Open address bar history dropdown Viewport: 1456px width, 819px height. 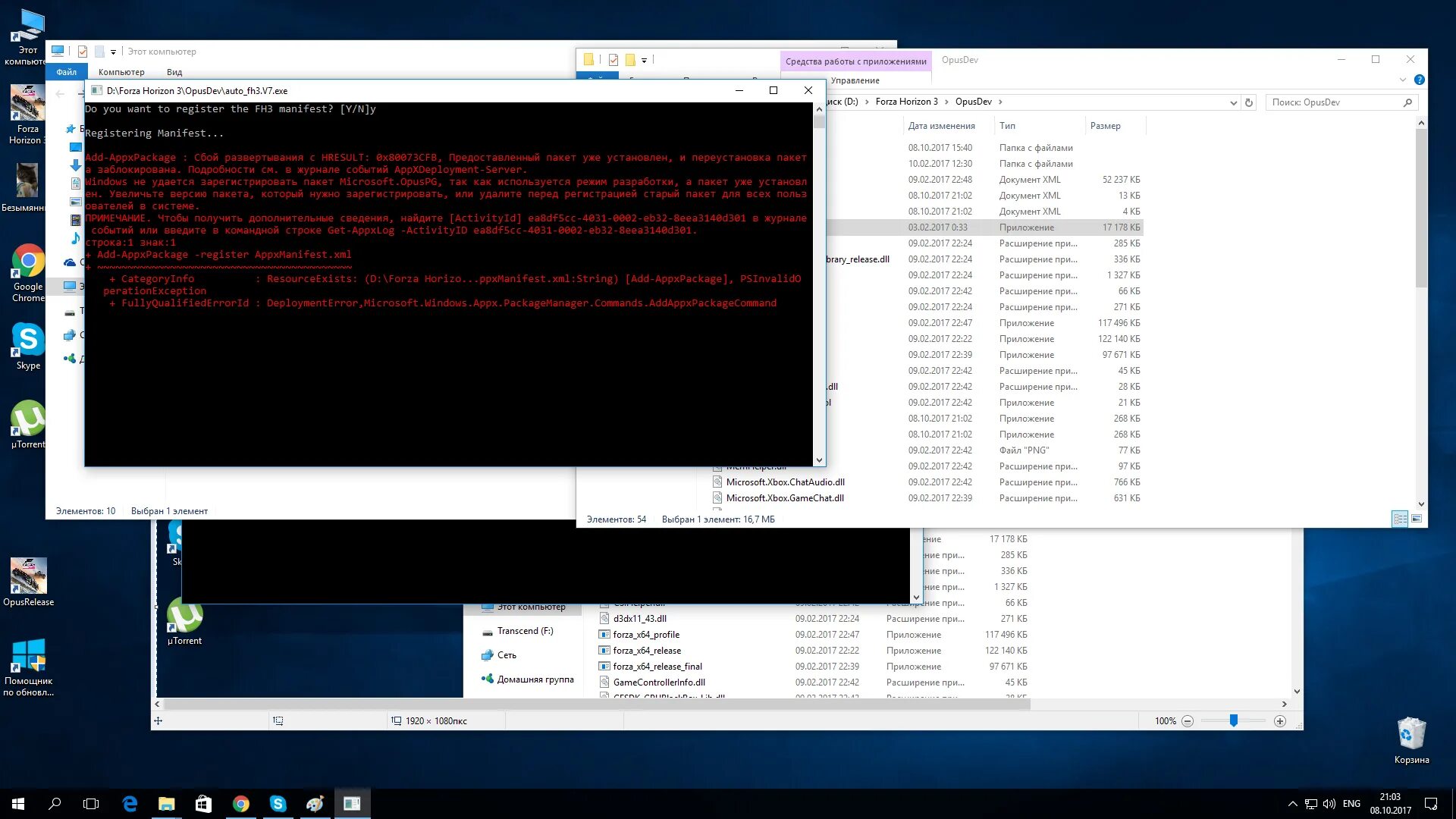coord(1234,102)
